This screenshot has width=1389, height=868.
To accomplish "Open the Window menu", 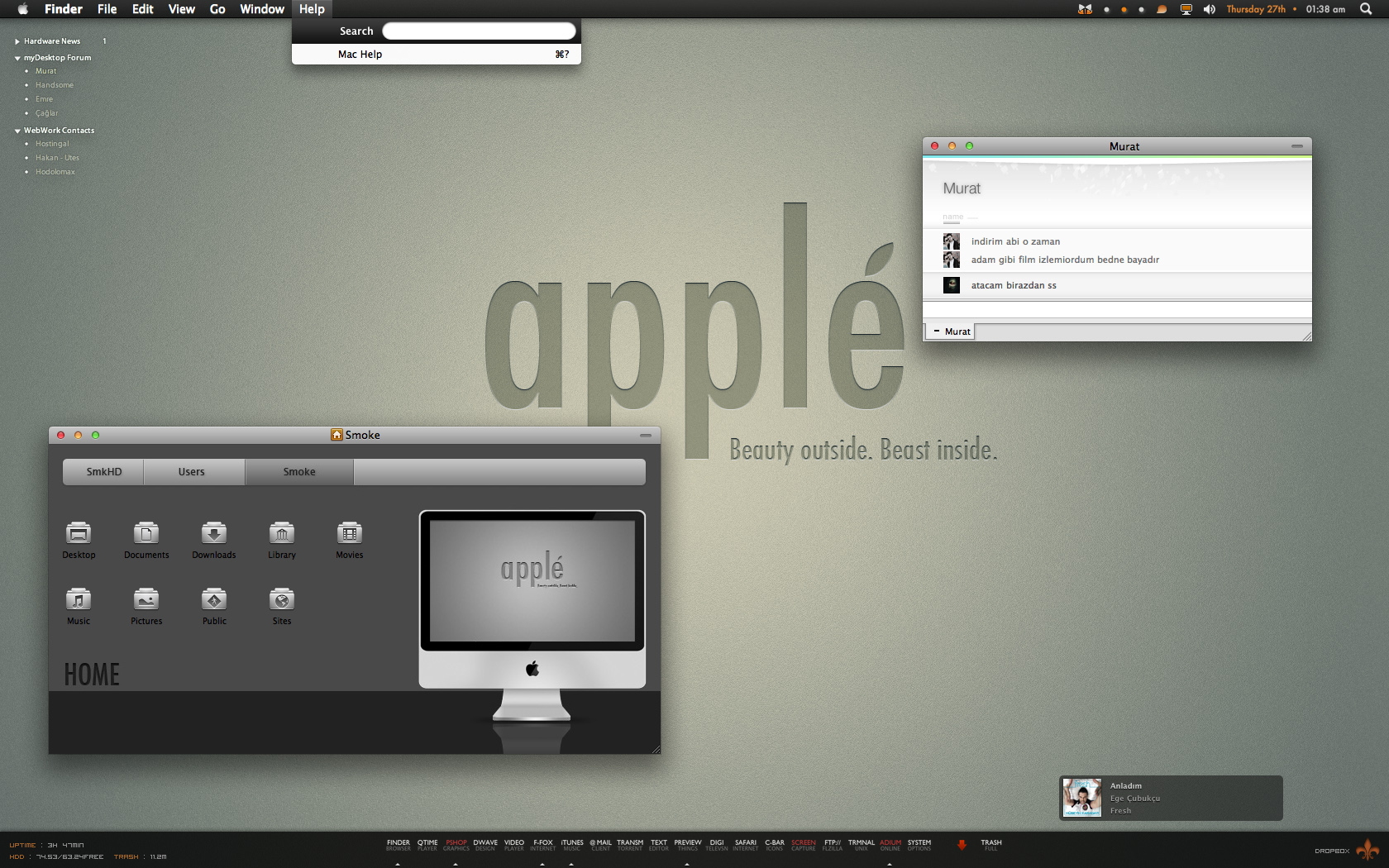I will click(262, 9).
